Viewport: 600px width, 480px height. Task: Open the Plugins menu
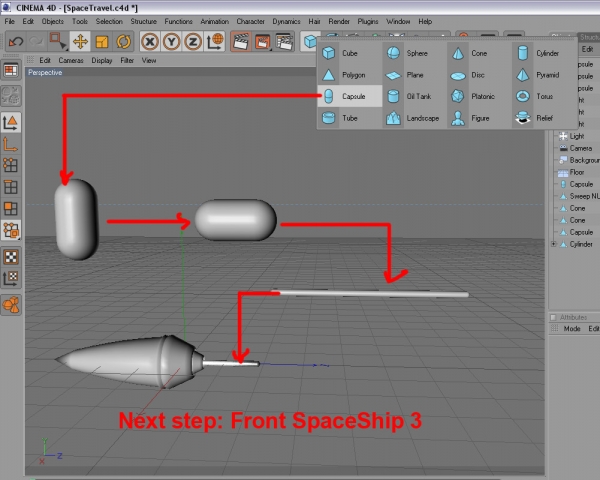point(368,21)
